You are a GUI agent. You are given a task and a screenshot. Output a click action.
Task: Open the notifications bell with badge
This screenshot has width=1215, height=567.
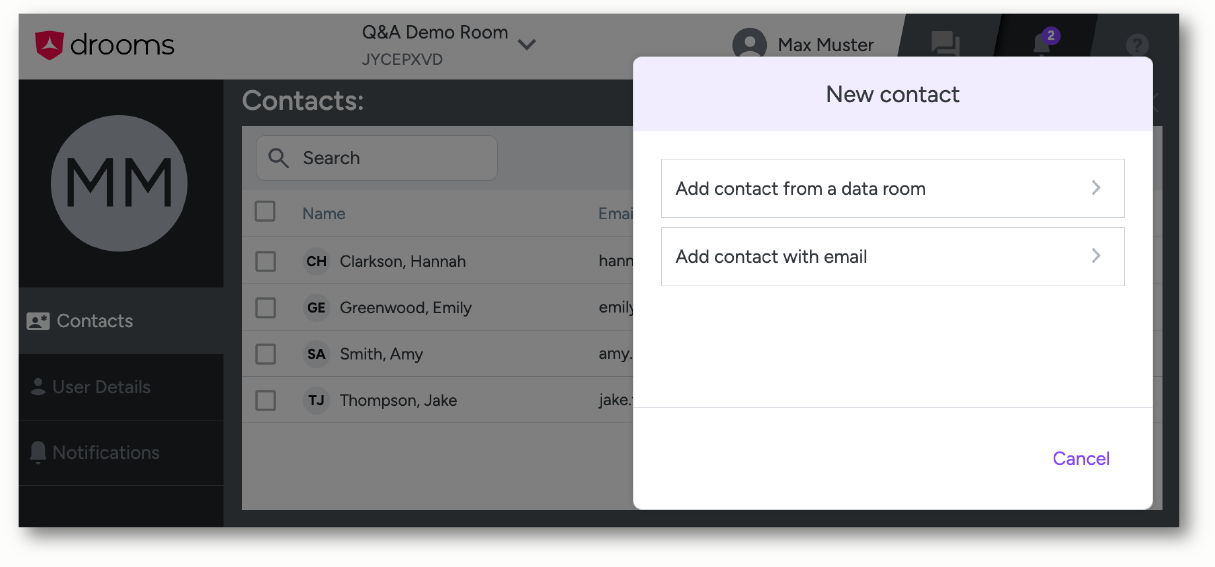(x=1042, y=44)
